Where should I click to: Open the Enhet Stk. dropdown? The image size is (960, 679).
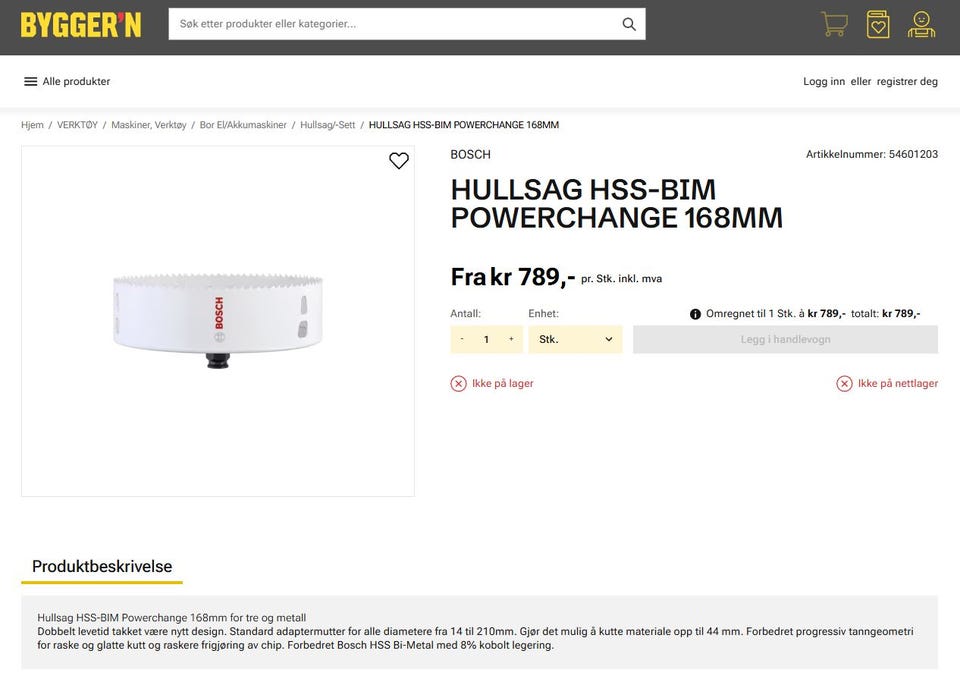[x=575, y=340]
